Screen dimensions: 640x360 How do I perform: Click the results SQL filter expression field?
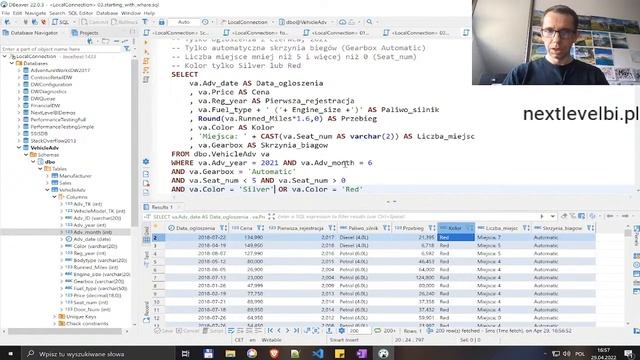tap(406, 217)
